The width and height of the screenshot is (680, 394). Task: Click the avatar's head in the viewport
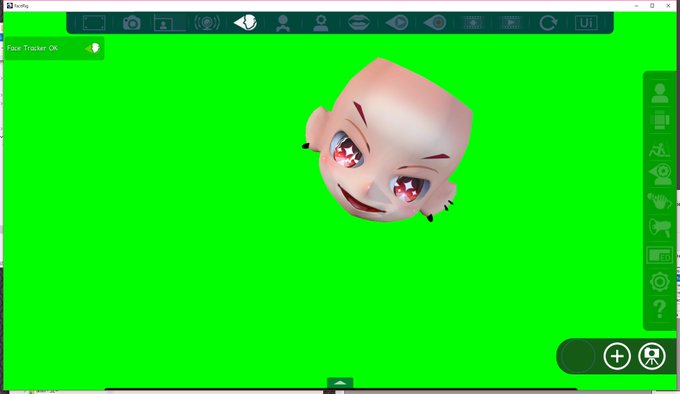click(388, 141)
